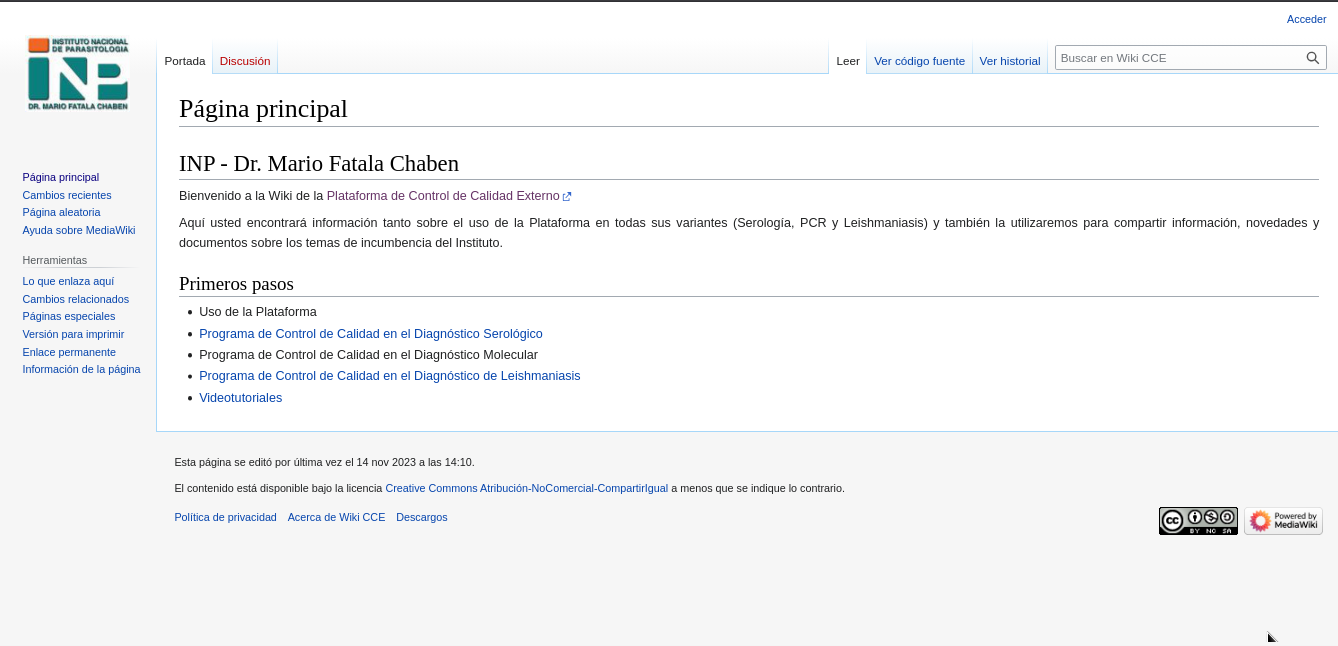Open the Diagnóstico de Leishmaniasis program link
This screenshot has width=1338, height=646.
[x=389, y=376]
